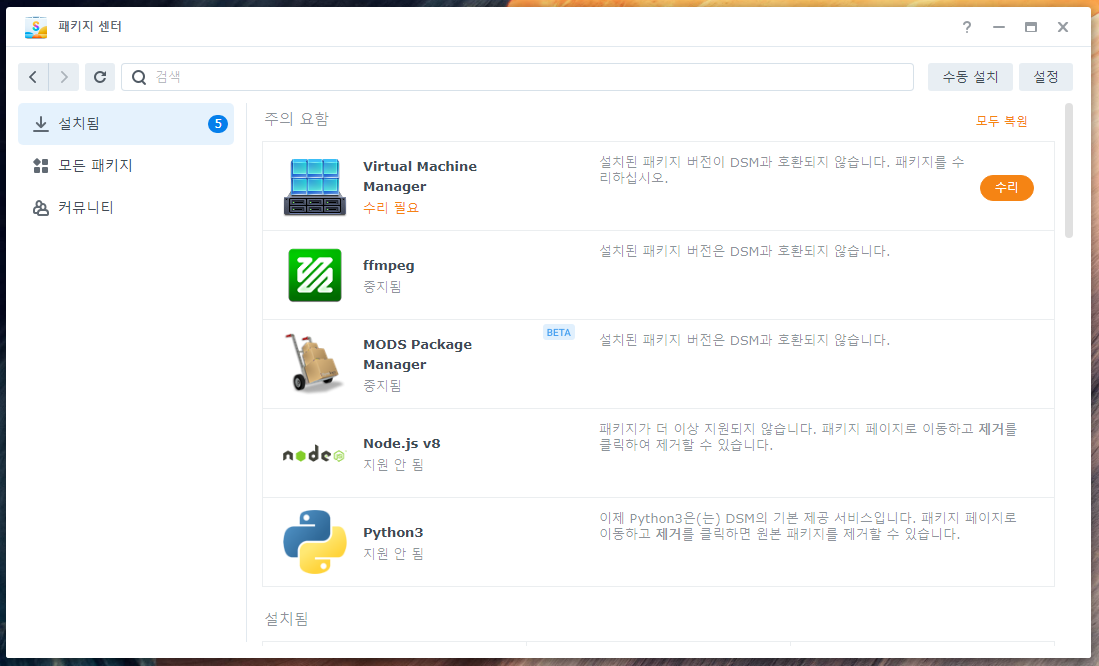Click the Python3 description text
This screenshot has height=666, width=1099.
point(807,526)
